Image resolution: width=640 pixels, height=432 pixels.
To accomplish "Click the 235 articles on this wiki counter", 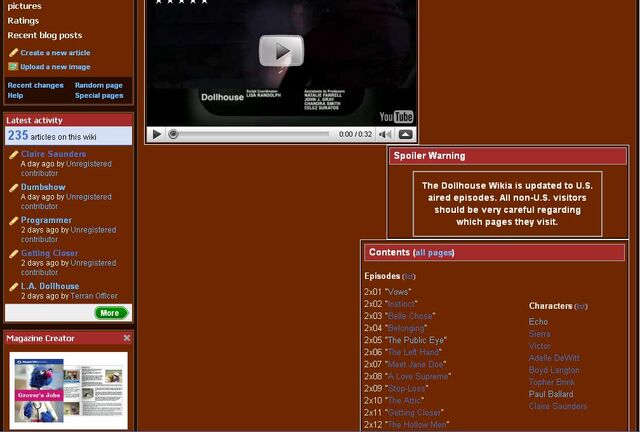I will [68, 136].
